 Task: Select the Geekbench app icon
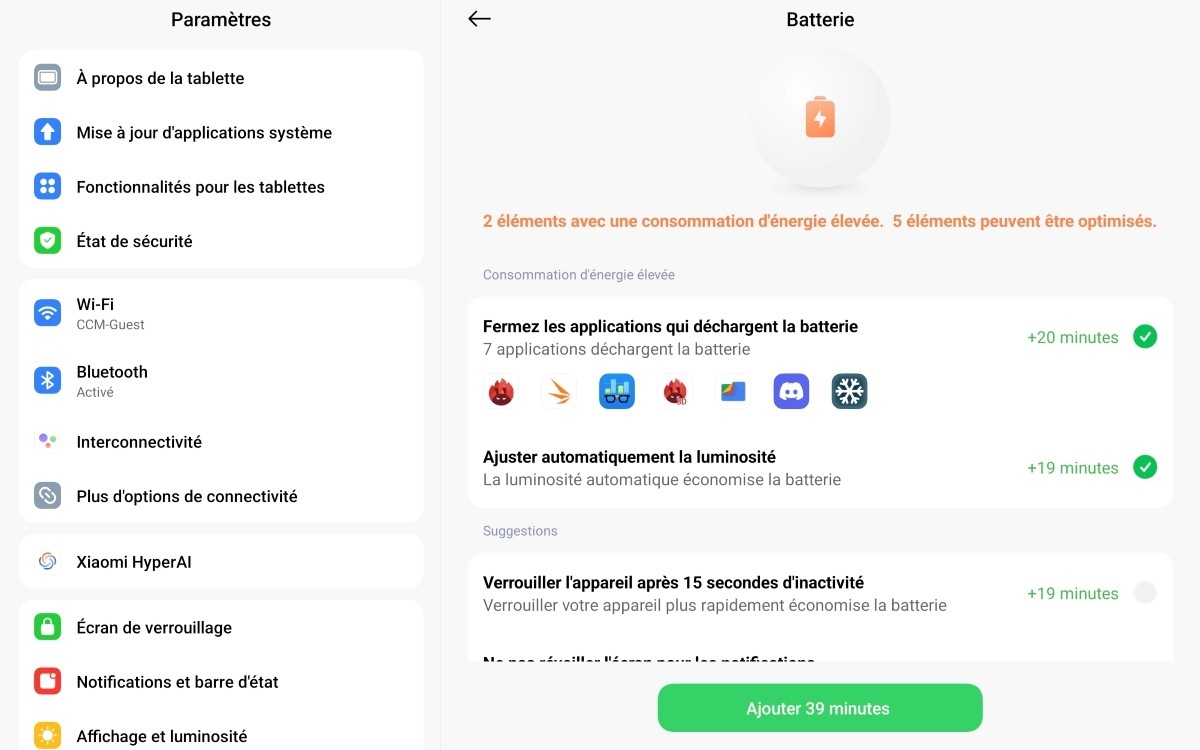coord(617,391)
